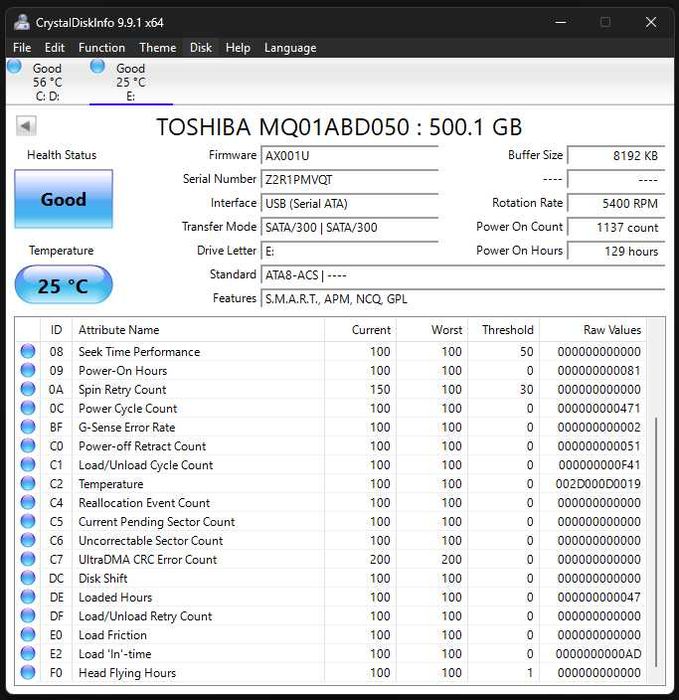Screen dimensions: 679x700
Task: Click the Transfer Mode field SATA/300
Action: pyautogui.click(x=350, y=227)
